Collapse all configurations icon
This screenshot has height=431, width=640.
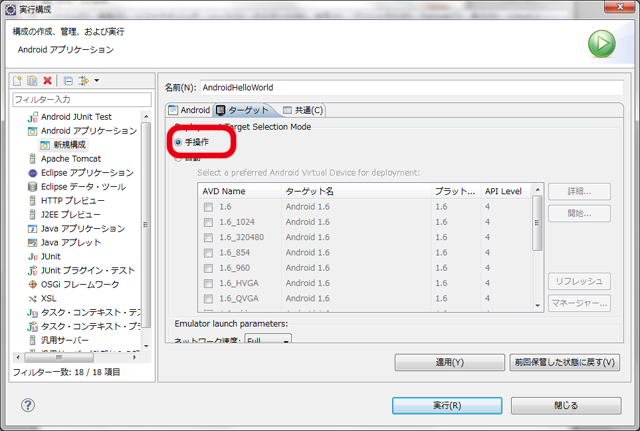(x=68, y=81)
